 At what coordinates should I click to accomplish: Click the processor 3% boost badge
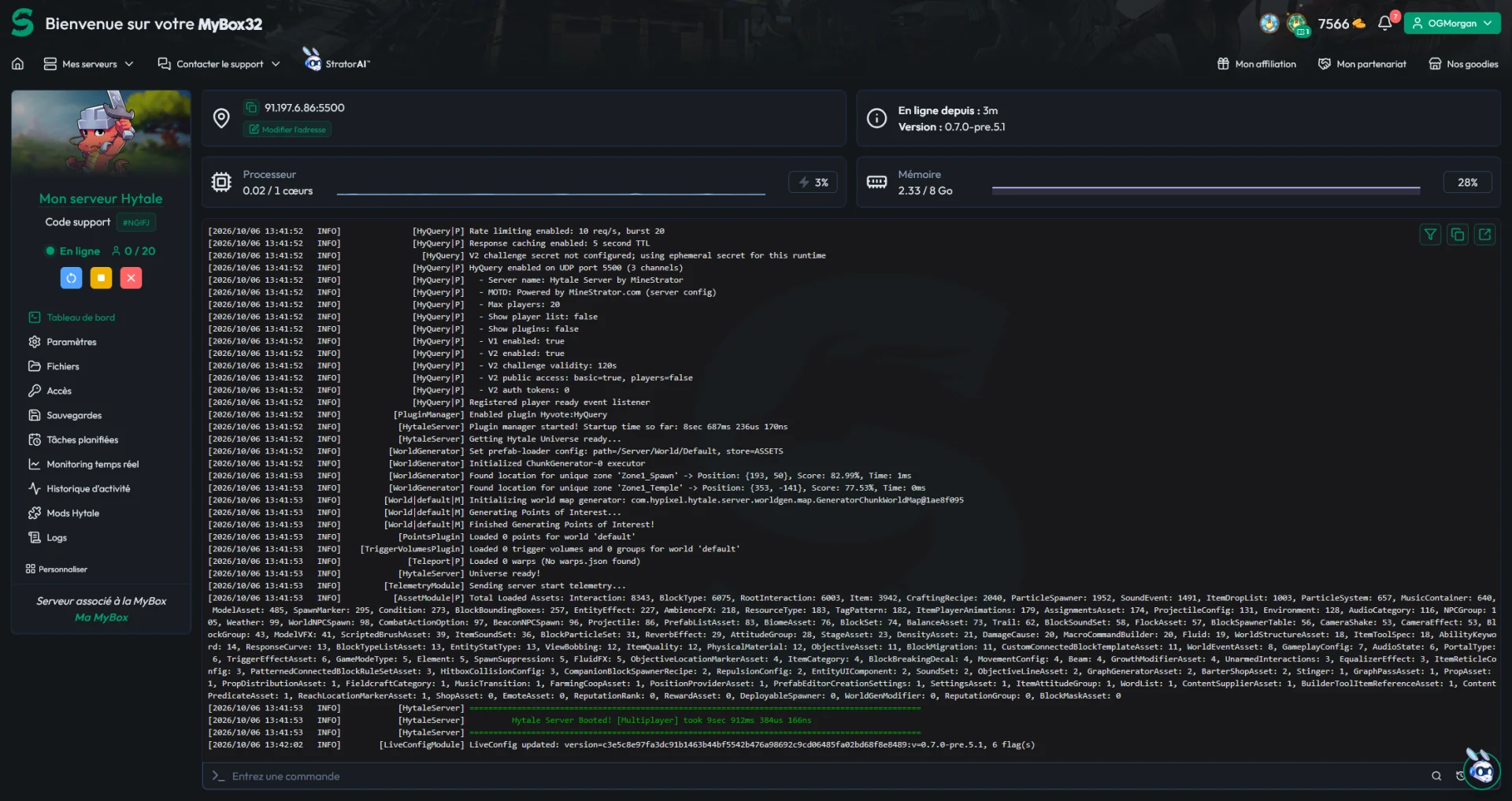(813, 182)
